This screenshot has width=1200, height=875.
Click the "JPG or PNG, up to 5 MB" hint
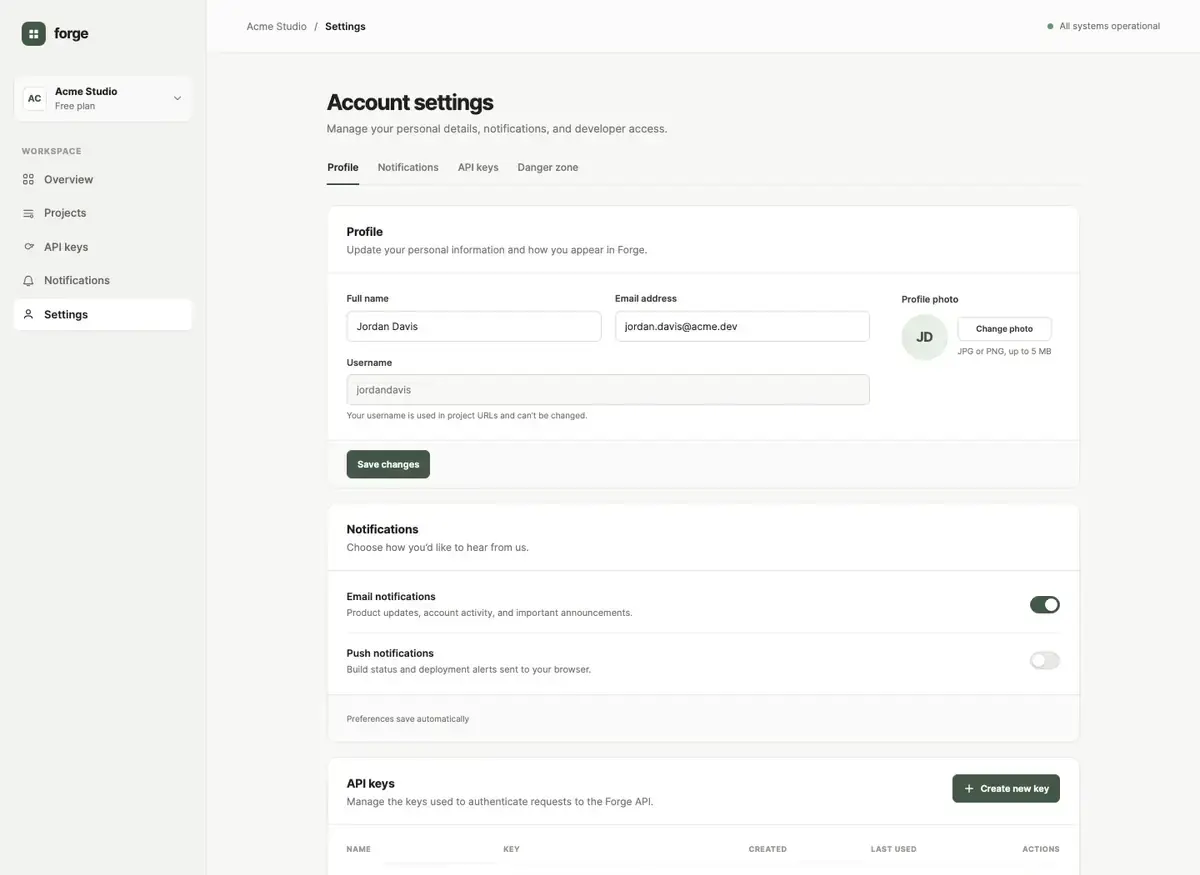point(1005,351)
